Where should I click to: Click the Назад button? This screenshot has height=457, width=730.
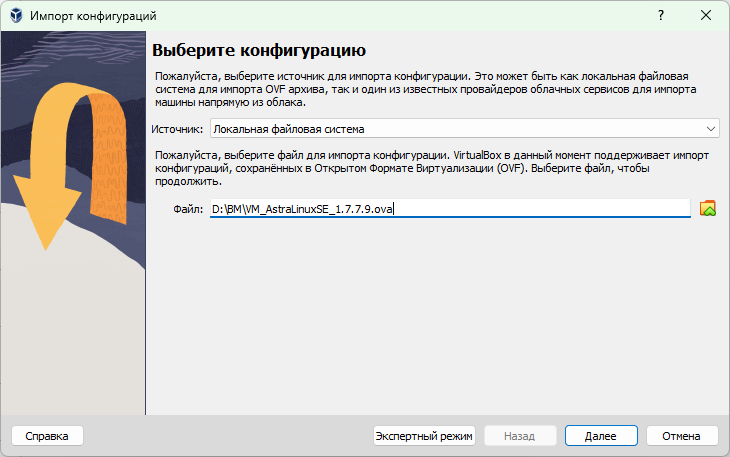click(519, 436)
